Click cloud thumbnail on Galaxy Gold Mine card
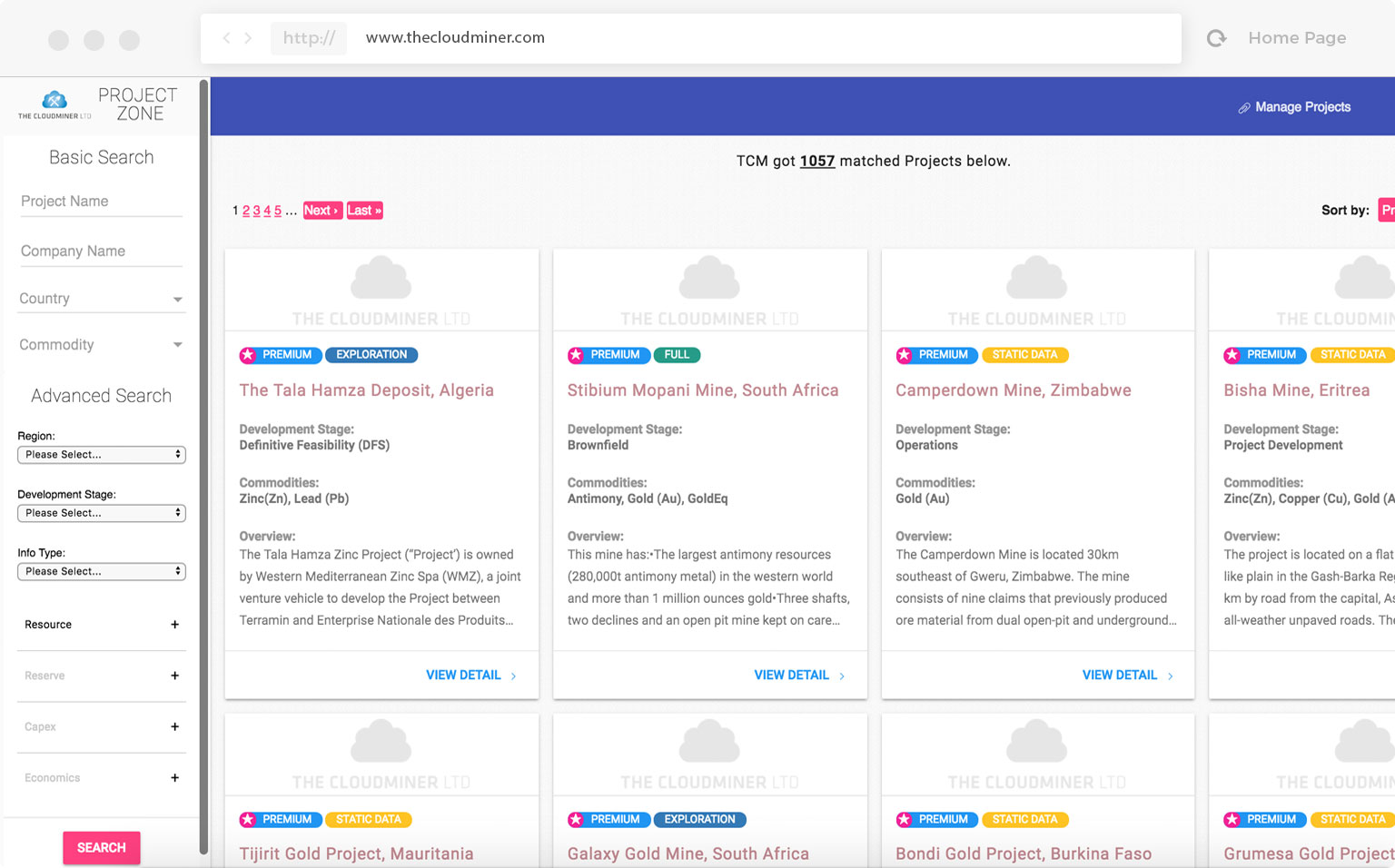Screen dimensions: 1395x868 (x=709, y=741)
